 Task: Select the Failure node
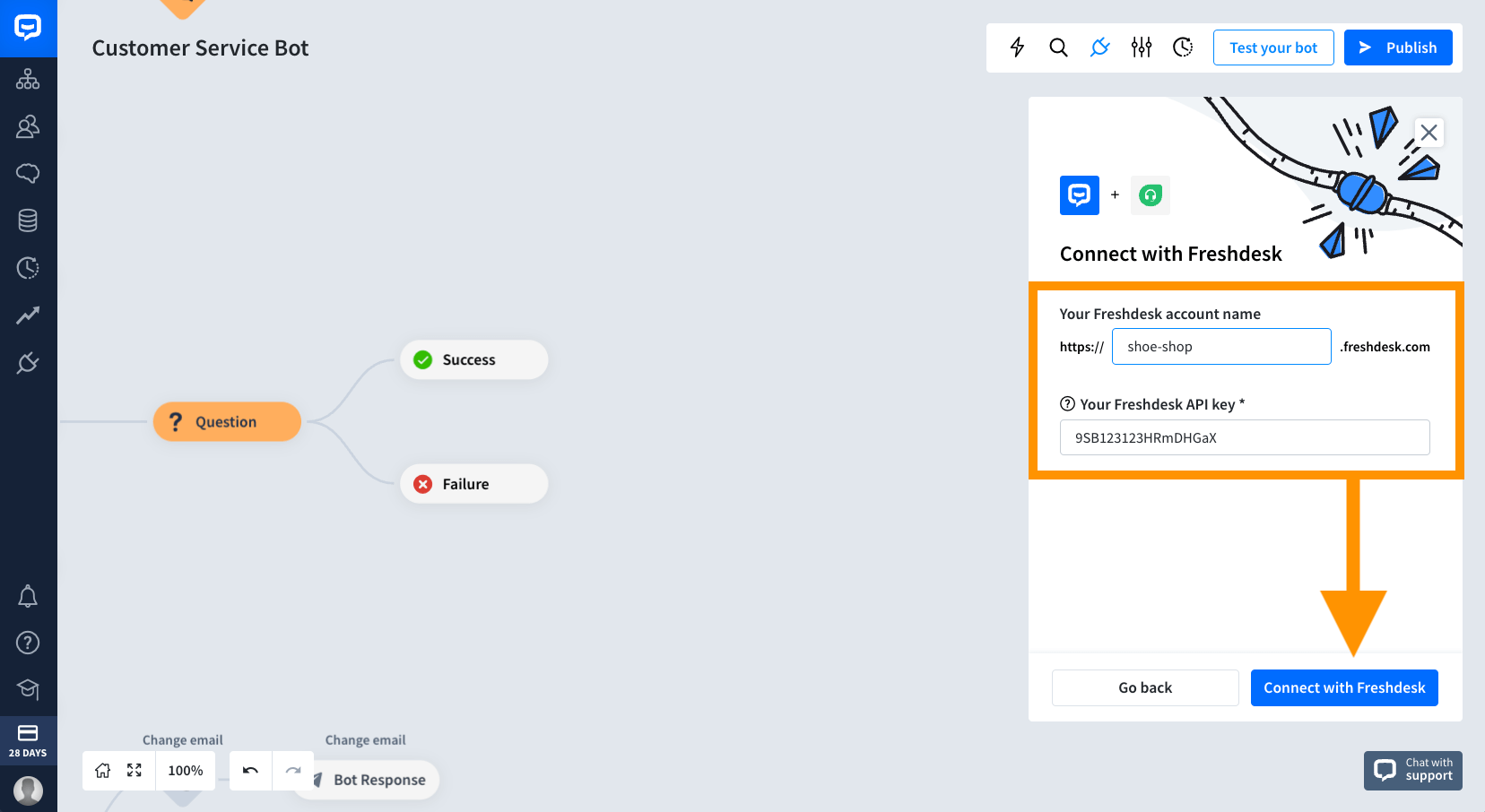(473, 484)
